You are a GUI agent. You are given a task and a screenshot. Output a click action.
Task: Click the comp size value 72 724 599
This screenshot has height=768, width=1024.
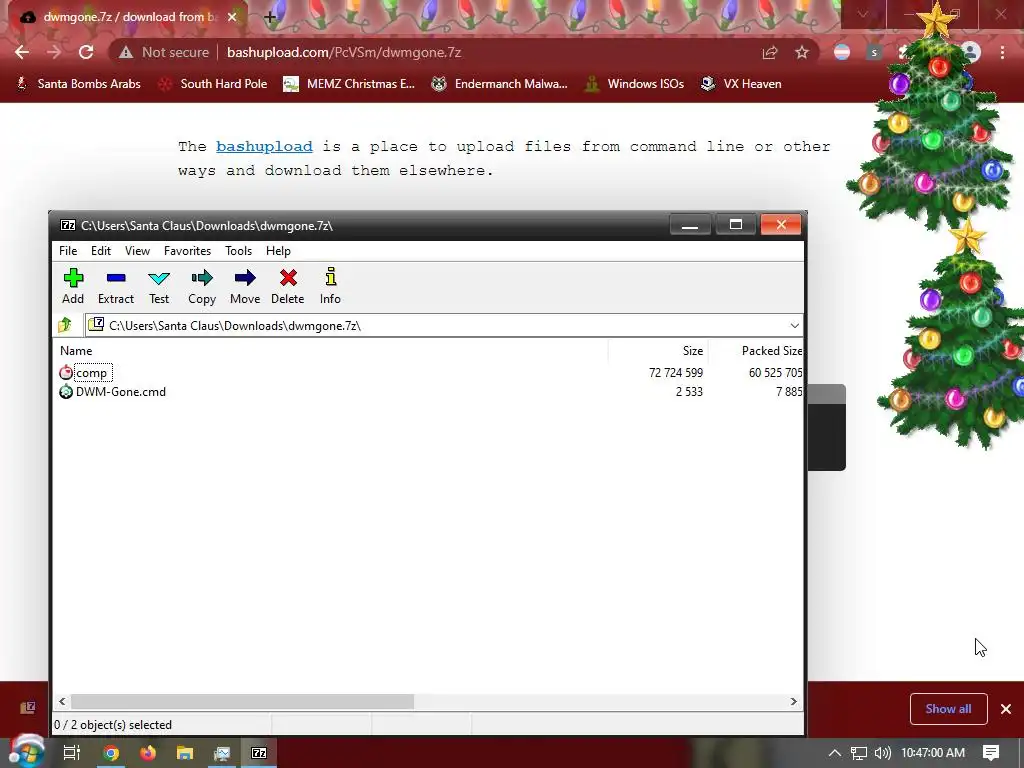[676, 373]
